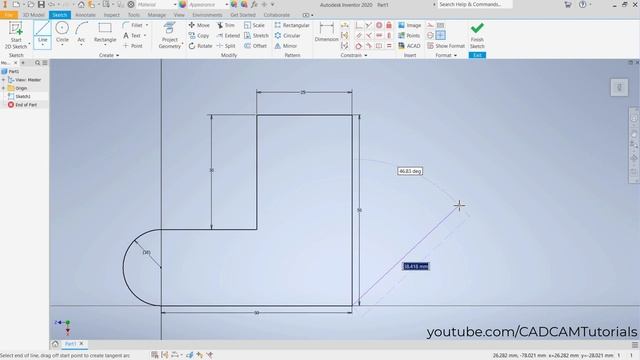The width and height of the screenshot is (640, 360).
Task: Pick the Point tool
Action: pyautogui.click(x=133, y=46)
